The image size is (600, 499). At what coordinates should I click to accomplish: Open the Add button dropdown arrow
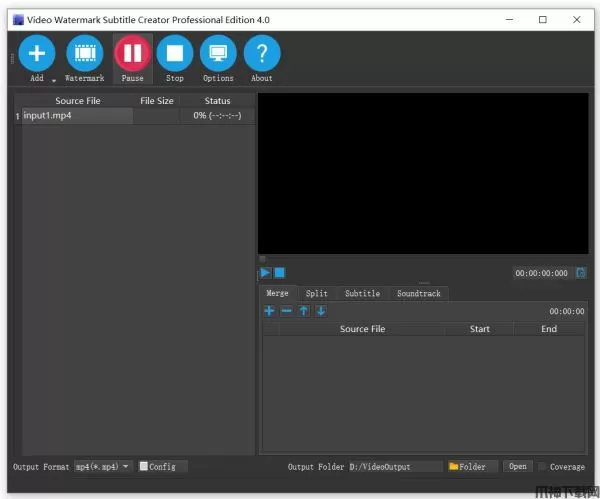53,79
